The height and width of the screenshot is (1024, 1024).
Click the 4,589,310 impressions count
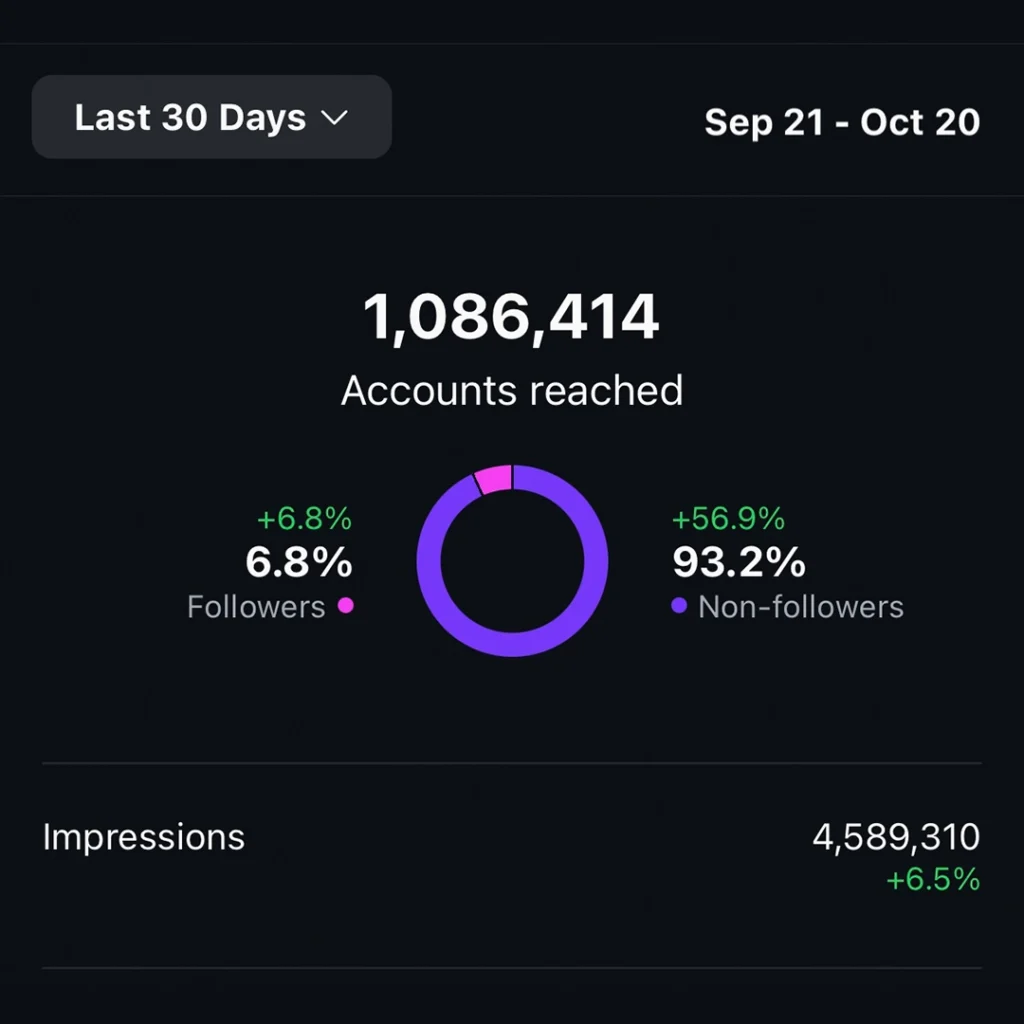pyautogui.click(x=896, y=838)
